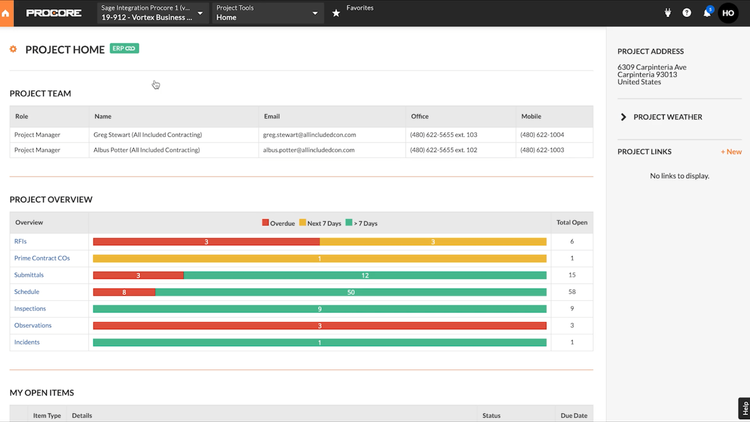Click the orange gear beside Project Home
This screenshot has height=422, width=750.
[x=13, y=49]
